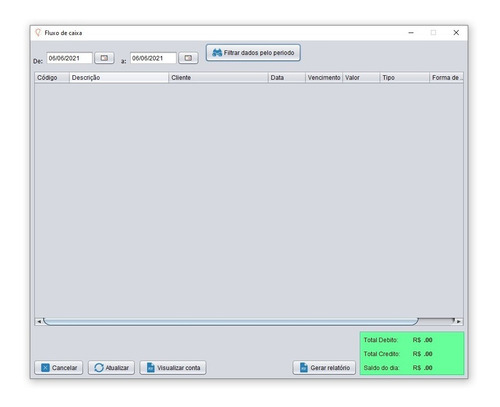Click the end date input field
Screen dimensions: 500x407
click(153, 58)
